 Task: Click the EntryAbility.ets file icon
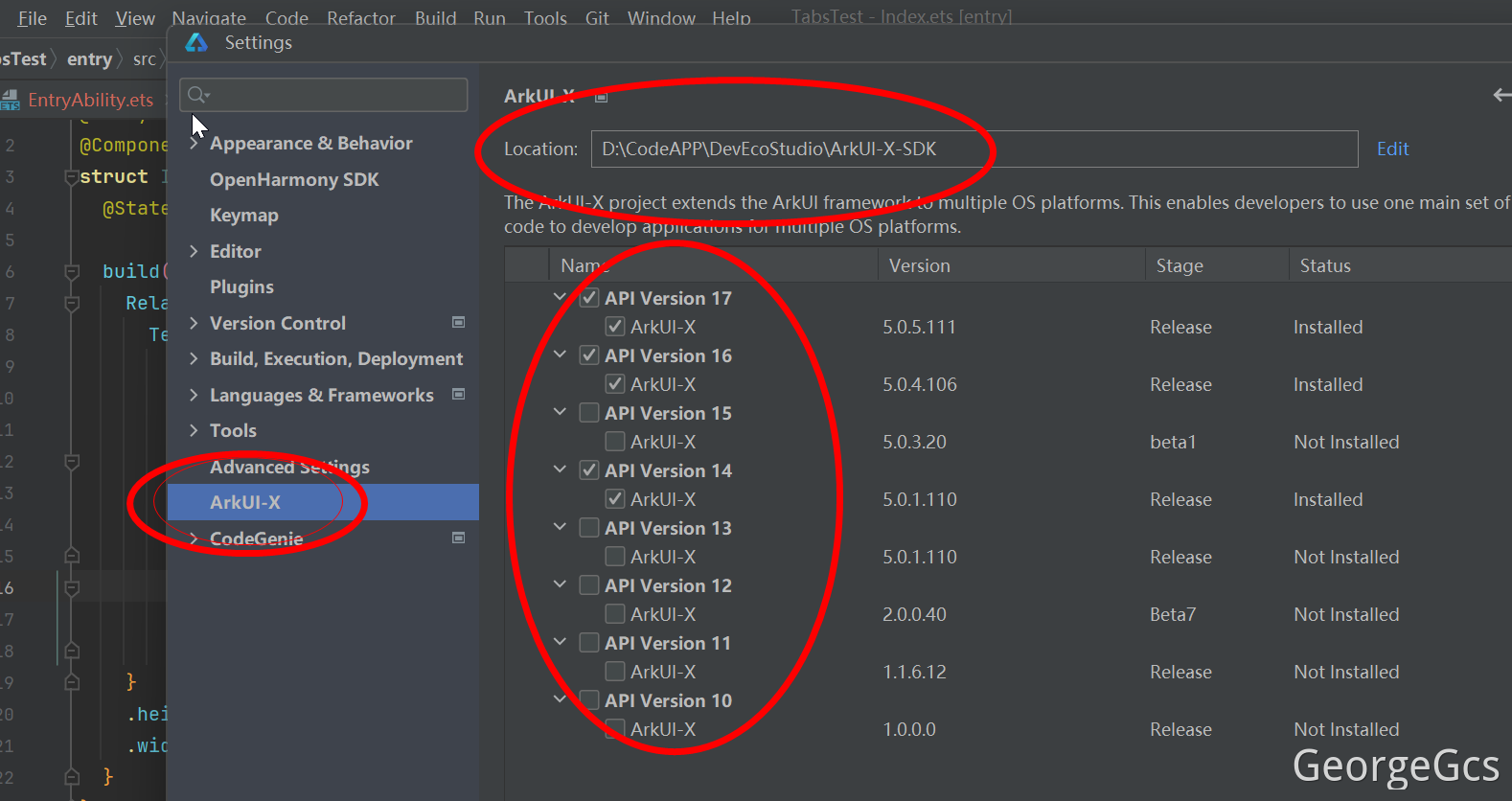pyautogui.click(x=11, y=100)
